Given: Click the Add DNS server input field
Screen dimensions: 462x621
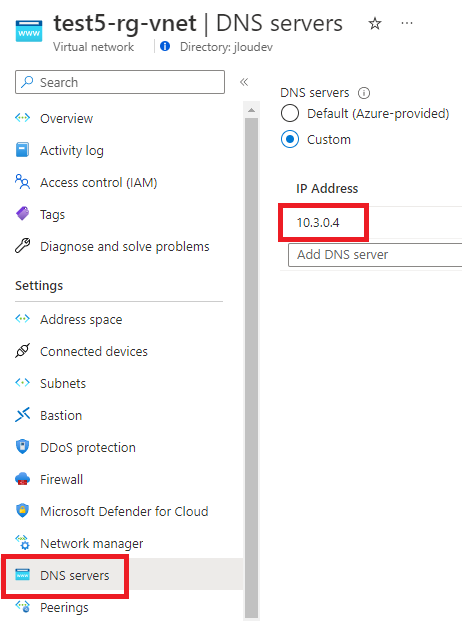Looking at the screenshot, I should pos(375,255).
